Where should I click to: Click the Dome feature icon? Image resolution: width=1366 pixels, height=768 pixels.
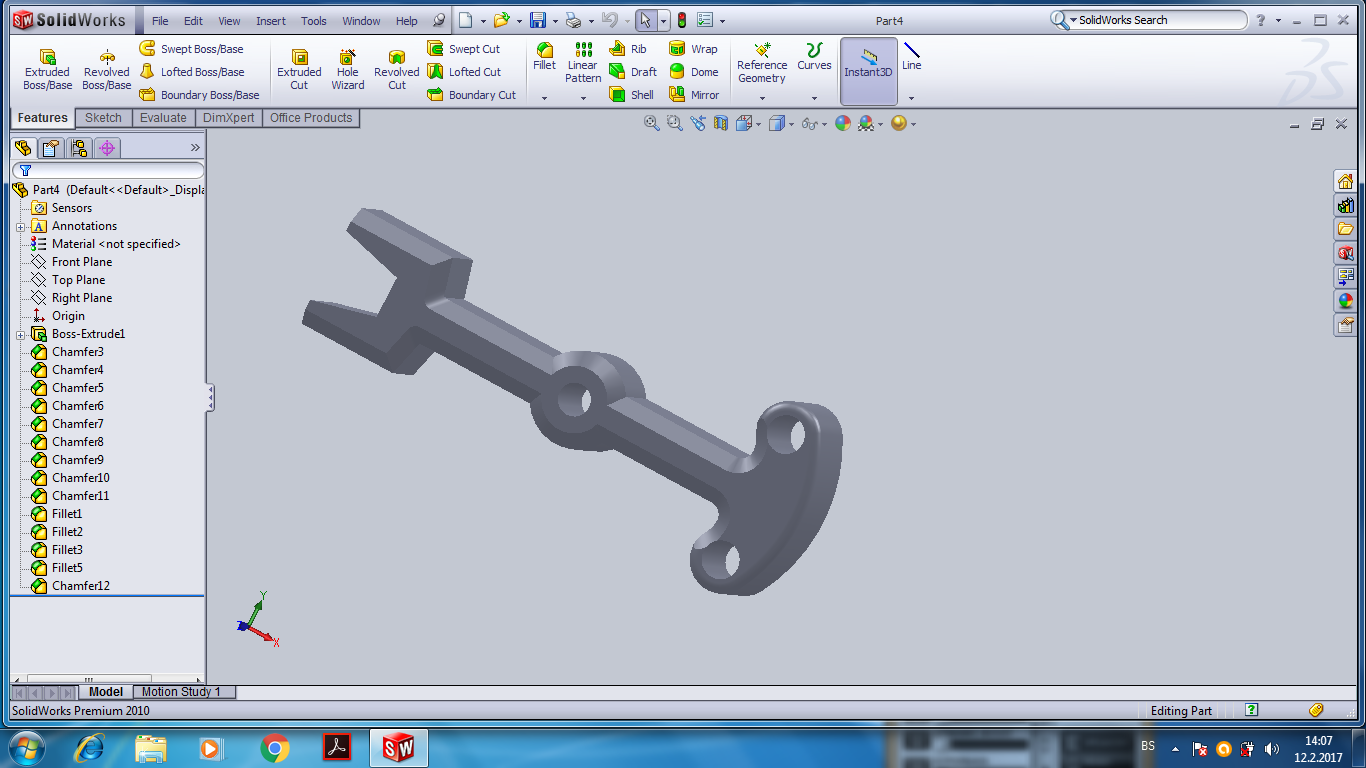tap(694, 72)
